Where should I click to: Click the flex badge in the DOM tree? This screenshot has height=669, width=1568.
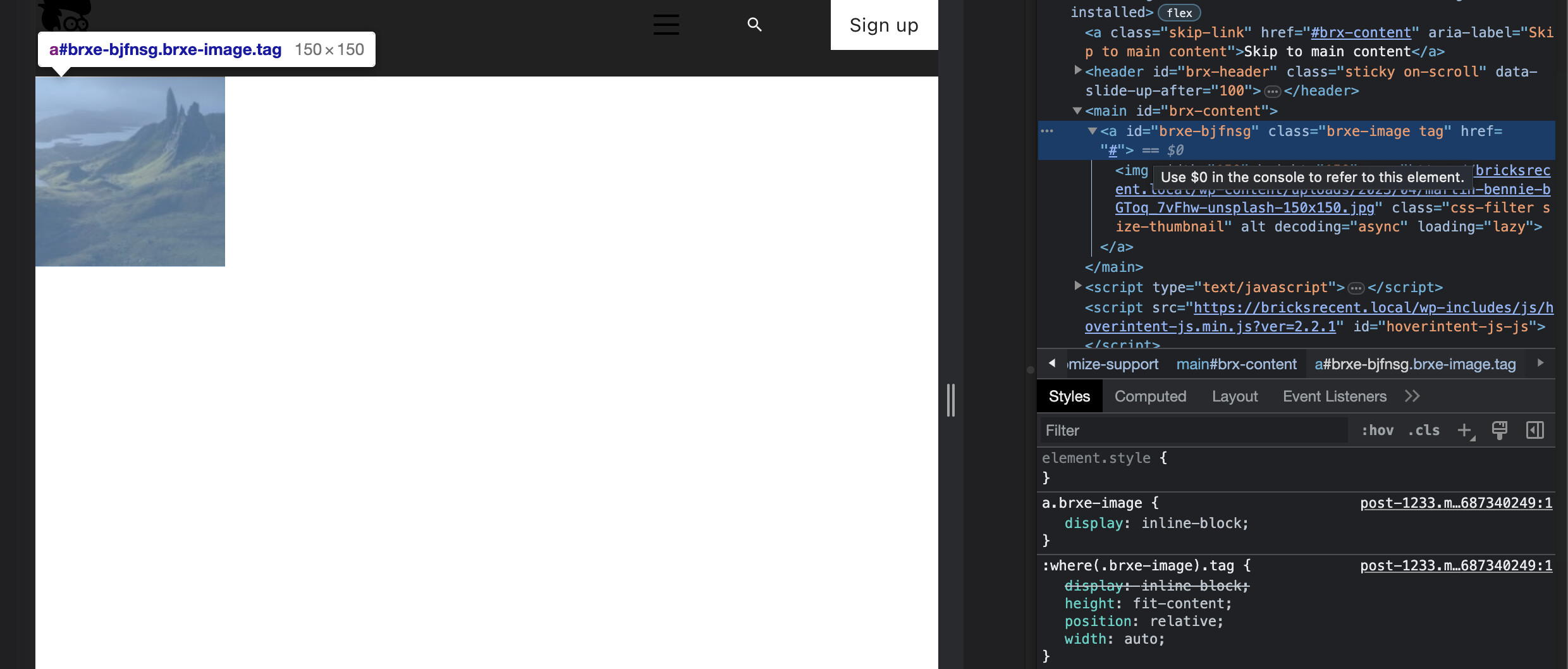pos(1179,13)
